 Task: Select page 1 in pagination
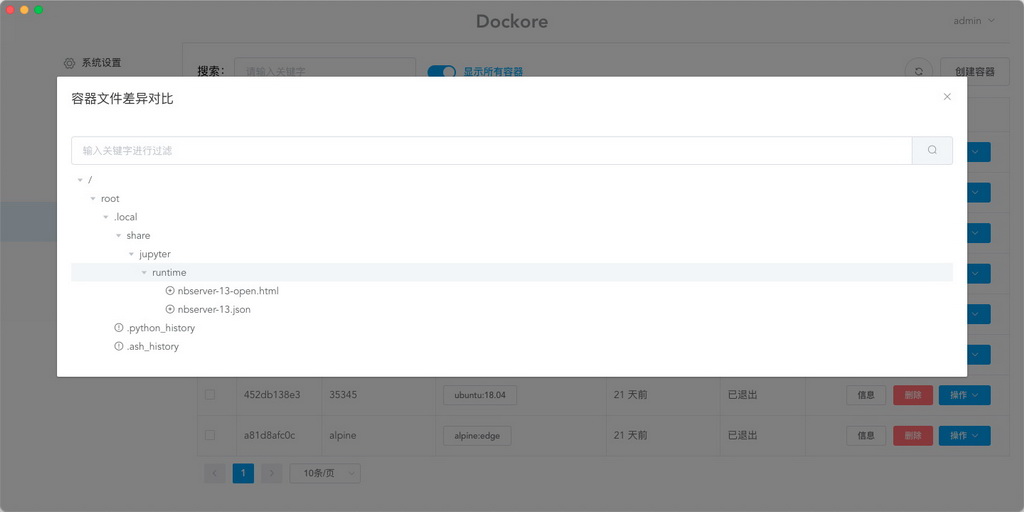coord(243,473)
